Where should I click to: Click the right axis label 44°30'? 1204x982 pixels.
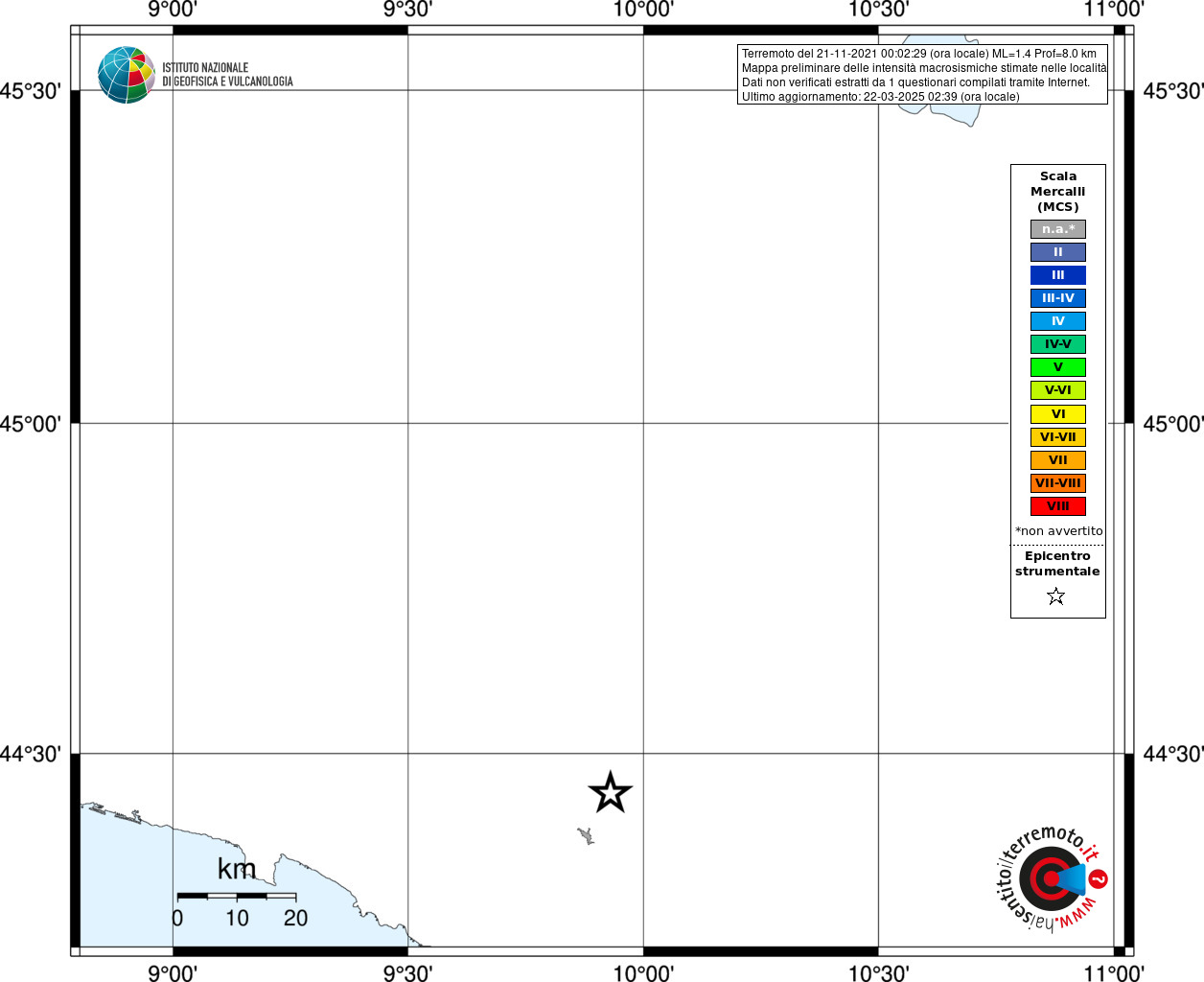coord(1173,754)
